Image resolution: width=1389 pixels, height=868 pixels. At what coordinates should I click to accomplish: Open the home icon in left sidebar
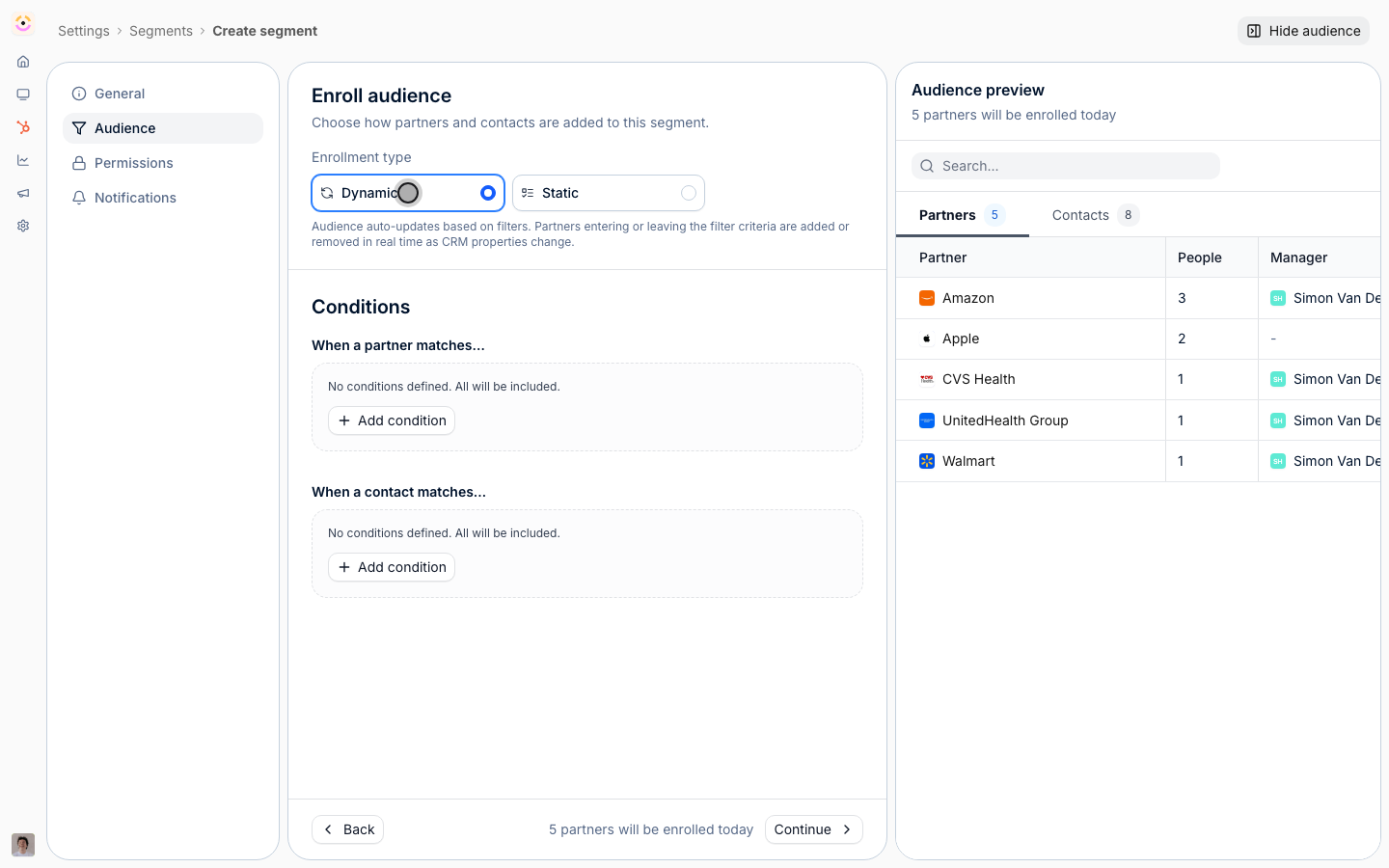point(23,62)
